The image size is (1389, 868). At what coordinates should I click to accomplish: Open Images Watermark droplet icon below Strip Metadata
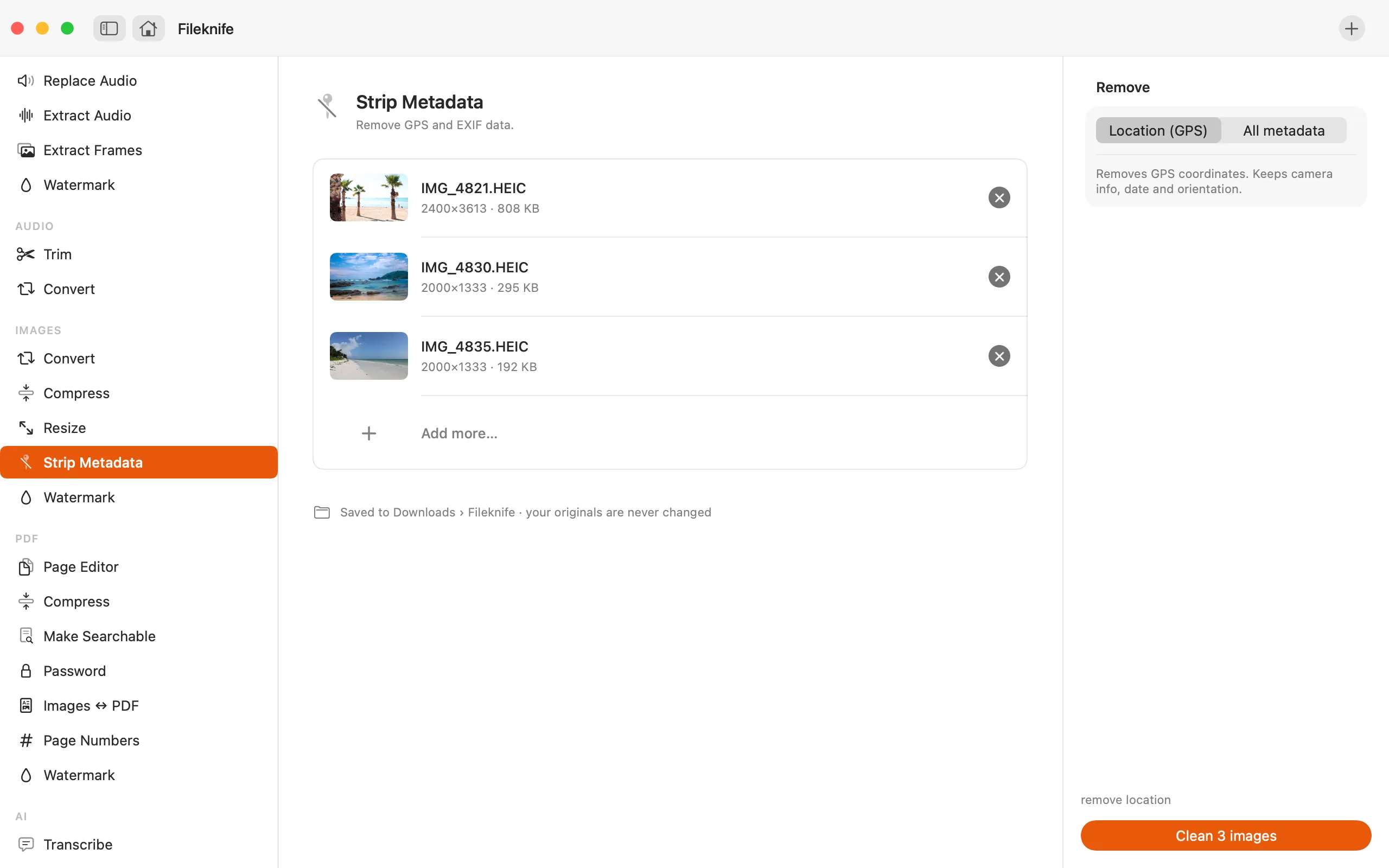tap(26, 497)
